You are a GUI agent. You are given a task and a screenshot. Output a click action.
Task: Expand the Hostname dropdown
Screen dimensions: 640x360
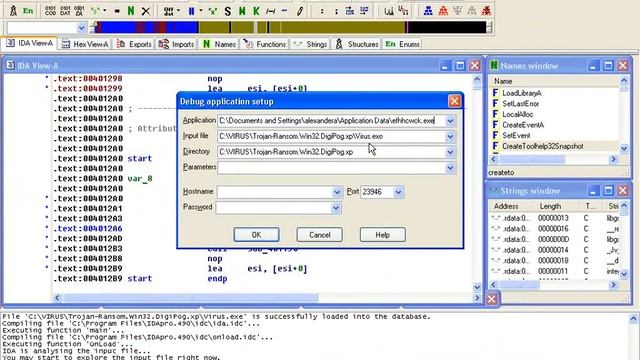point(337,192)
